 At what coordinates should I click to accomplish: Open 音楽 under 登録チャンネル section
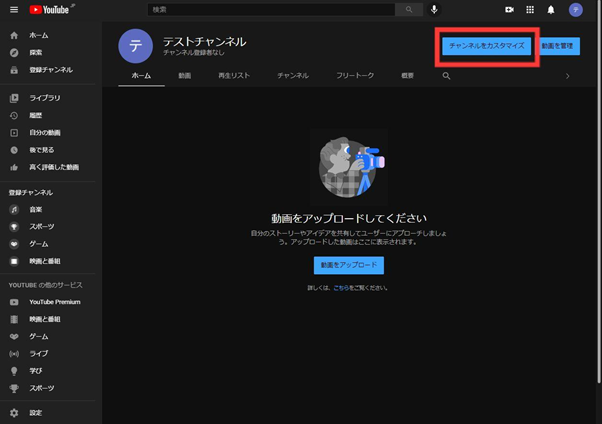48,209
